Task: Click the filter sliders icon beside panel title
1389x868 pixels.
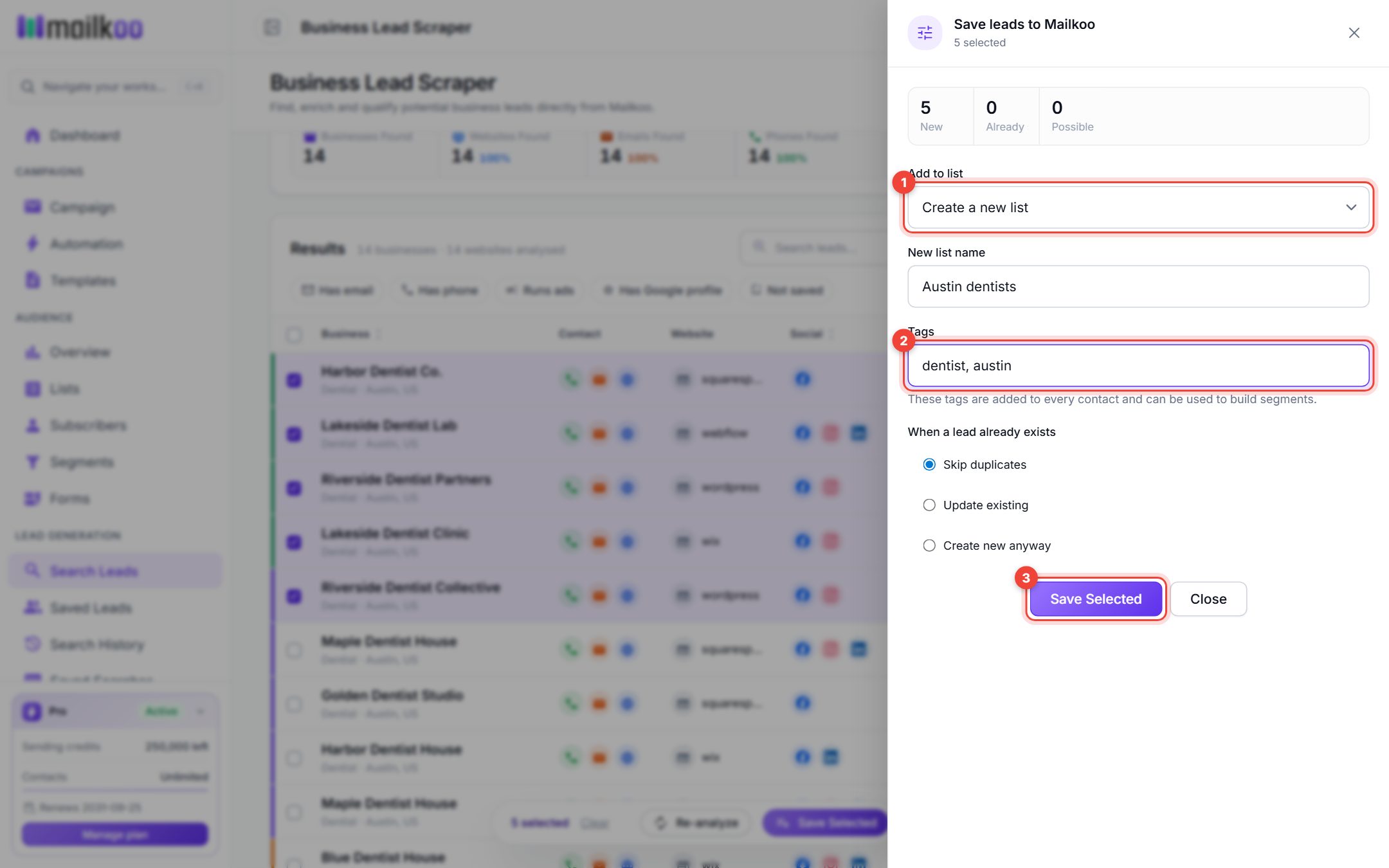Action: pos(925,33)
